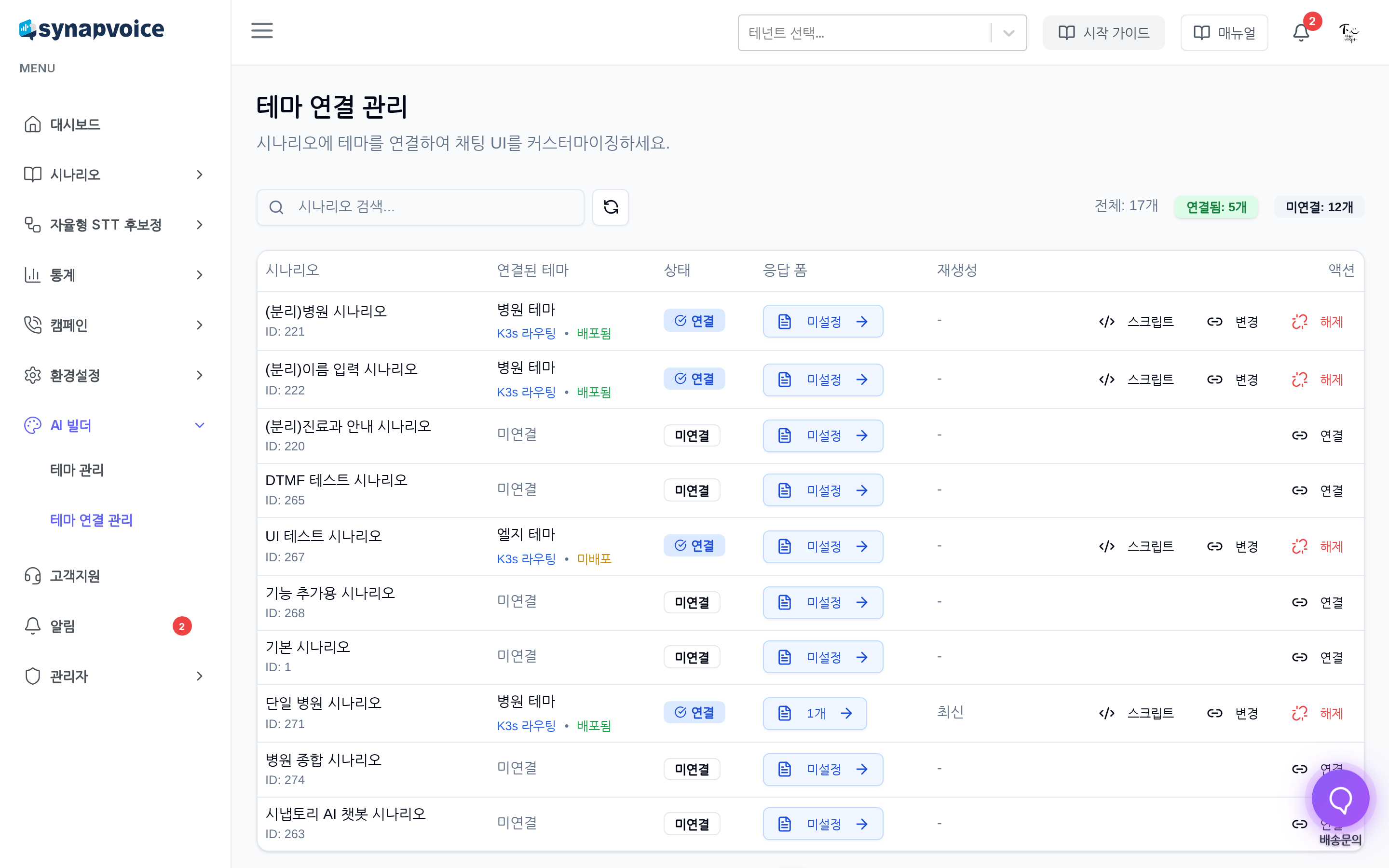The height and width of the screenshot is (868, 1389).
Task: Collapse the AI 빌더 sidebar menu
Action: click(x=115, y=425)
